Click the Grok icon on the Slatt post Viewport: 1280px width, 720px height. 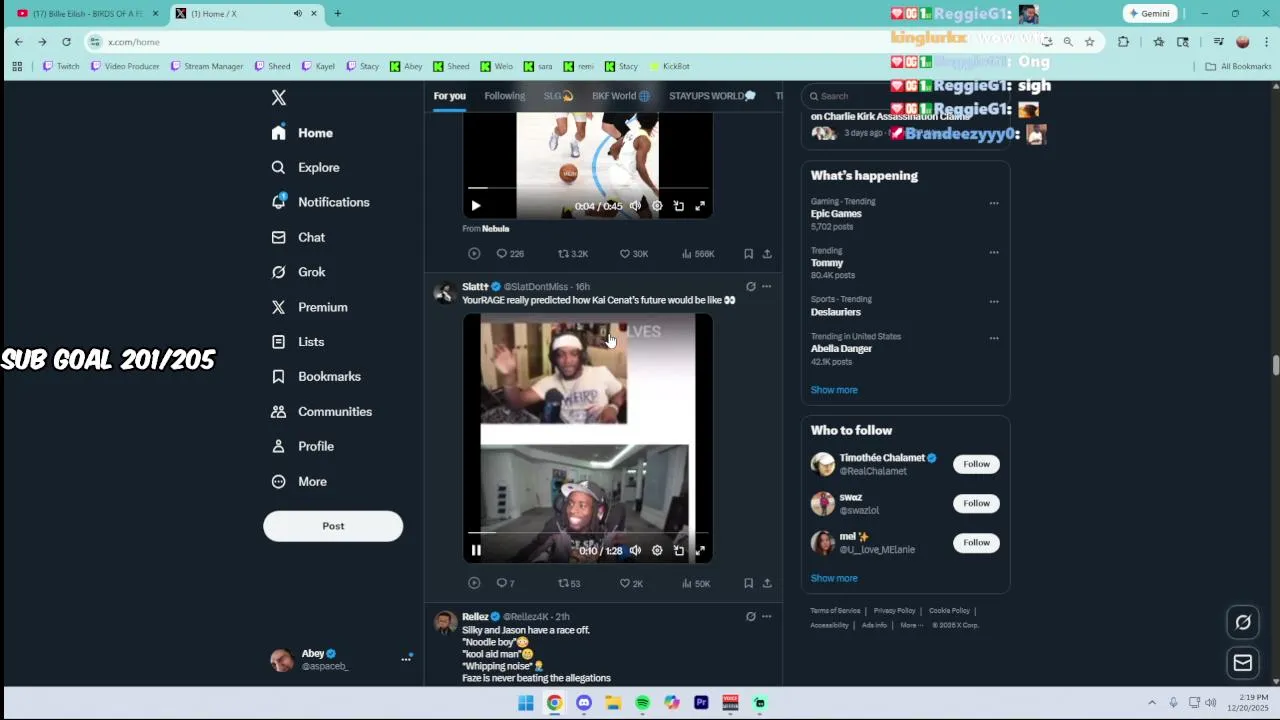coord(751,286)
